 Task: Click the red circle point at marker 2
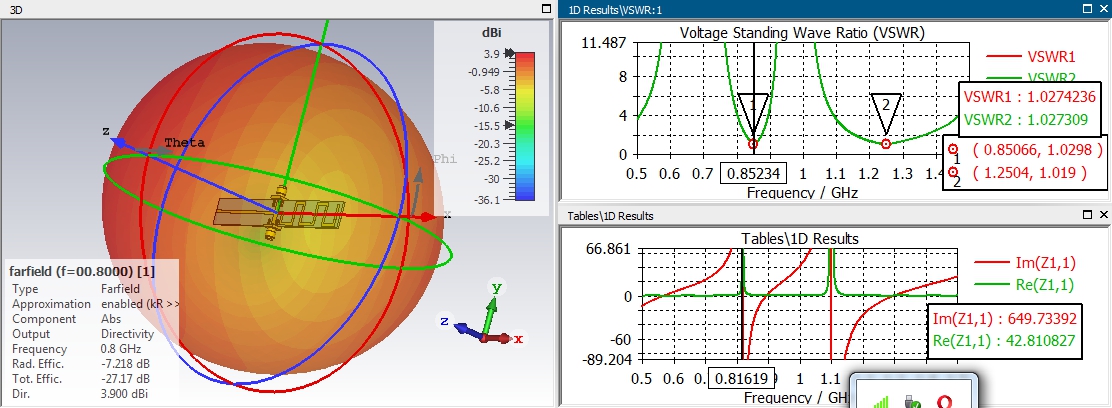tap(886, 143)
